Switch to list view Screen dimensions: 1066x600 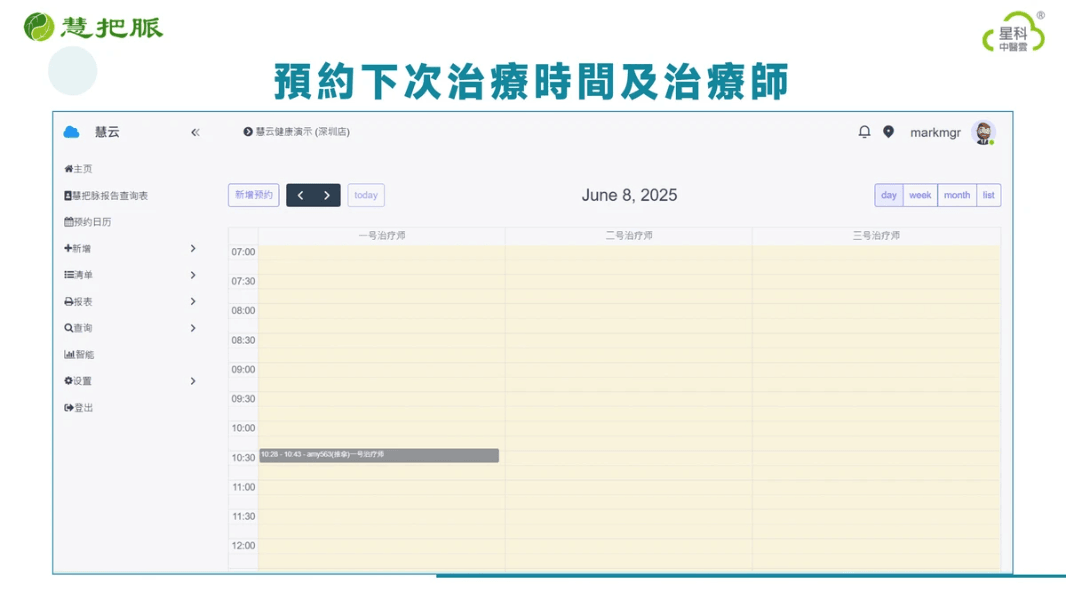point(988,195)
